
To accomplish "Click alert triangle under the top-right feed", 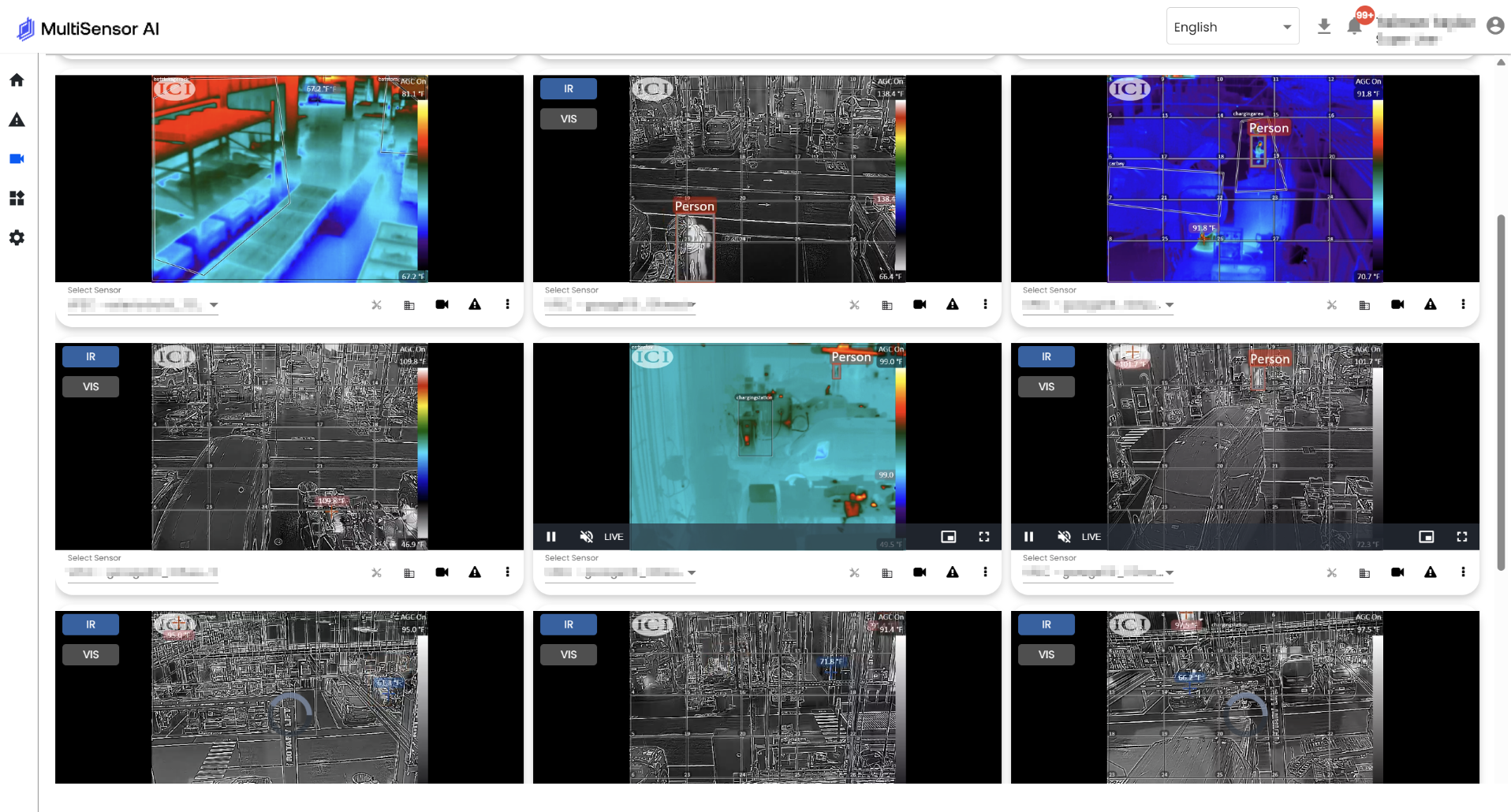I will [1430, 304].
